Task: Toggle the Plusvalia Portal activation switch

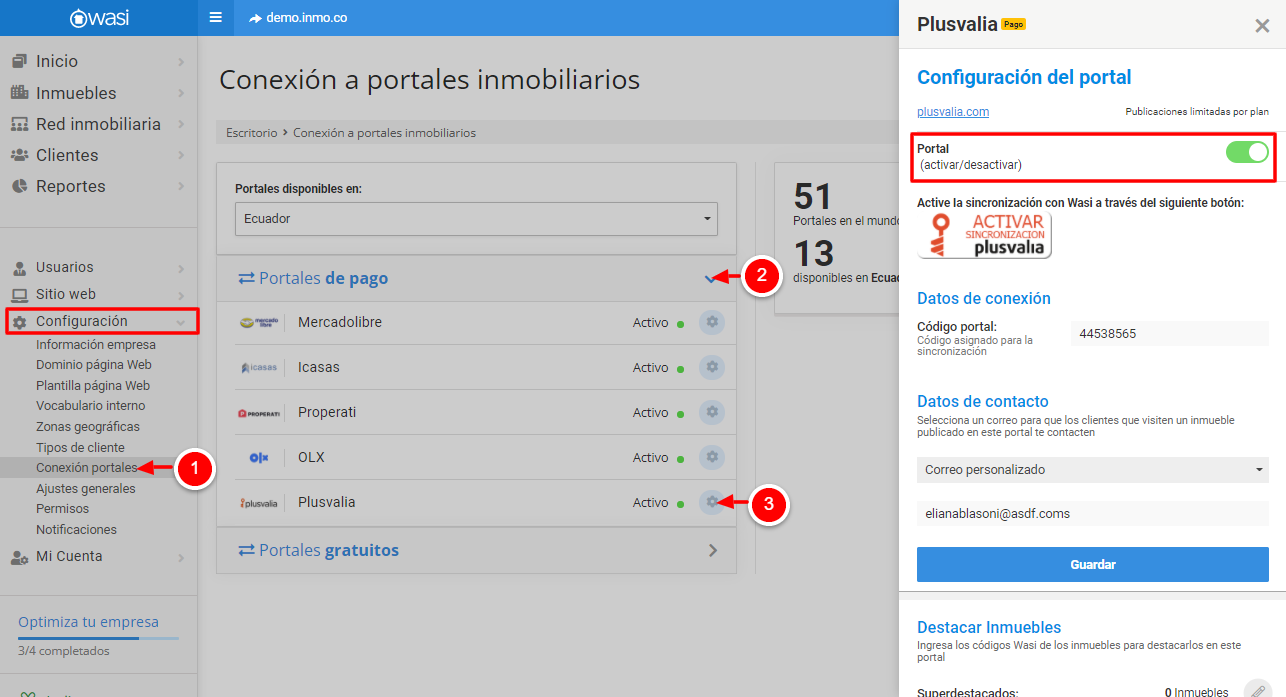Action: coord(1246,152)
